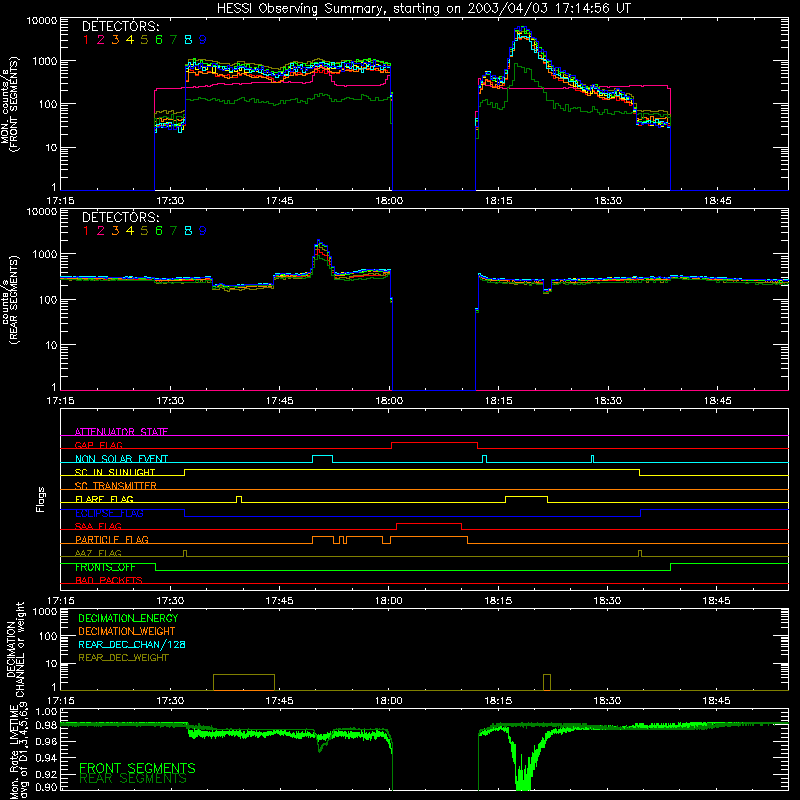Select cyan detector number 8 in front segments legend
Screen dimensions: 800x800
[x=188, y=40]
